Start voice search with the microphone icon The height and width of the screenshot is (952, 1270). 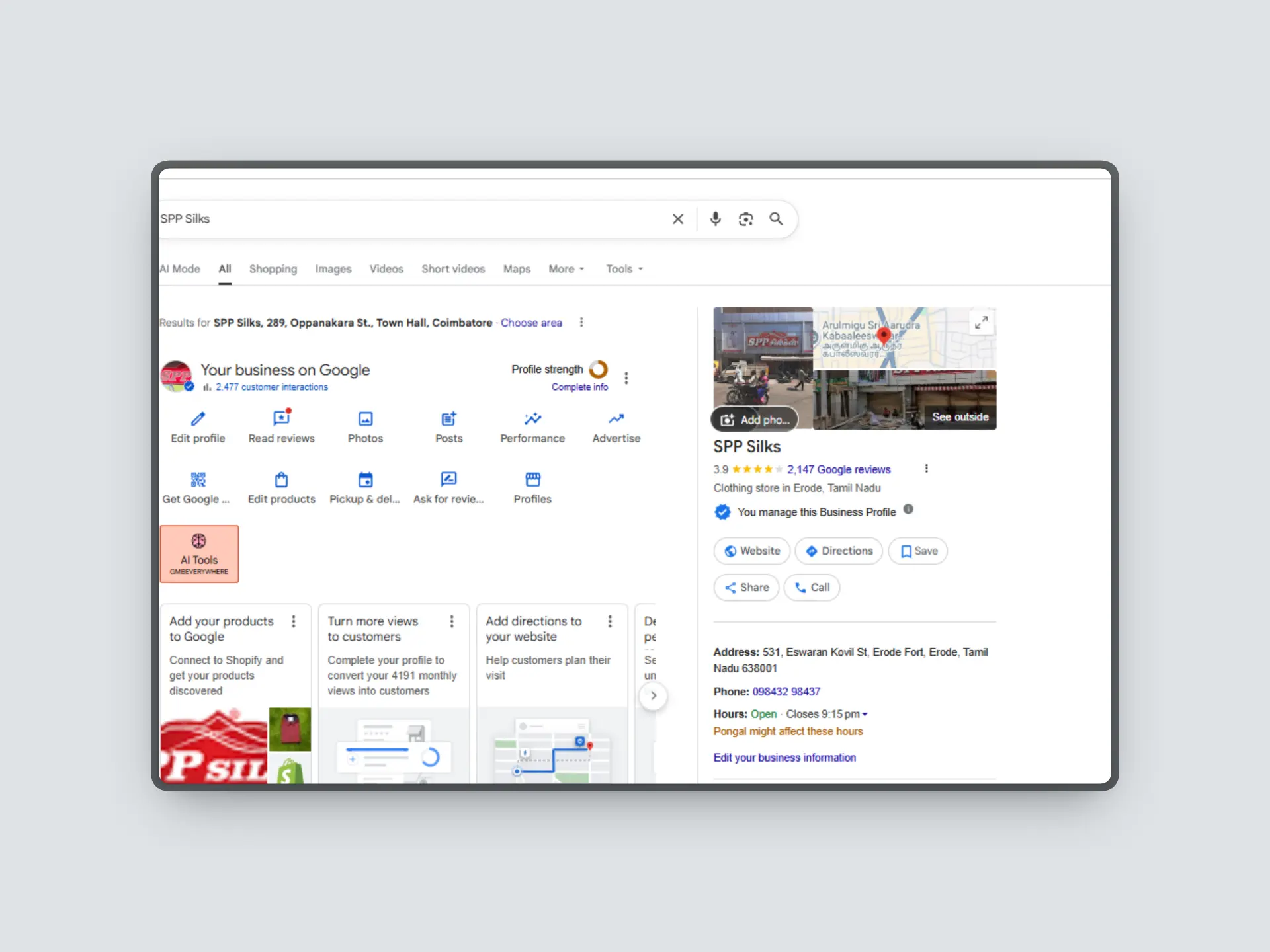click(x=715, y=219)
